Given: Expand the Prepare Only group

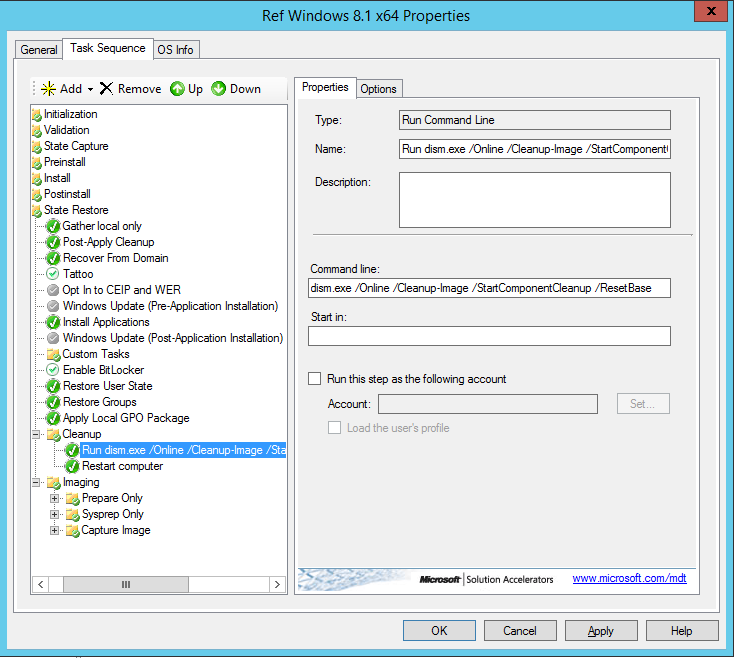Looking at the screenshot, I should (55, 498).
